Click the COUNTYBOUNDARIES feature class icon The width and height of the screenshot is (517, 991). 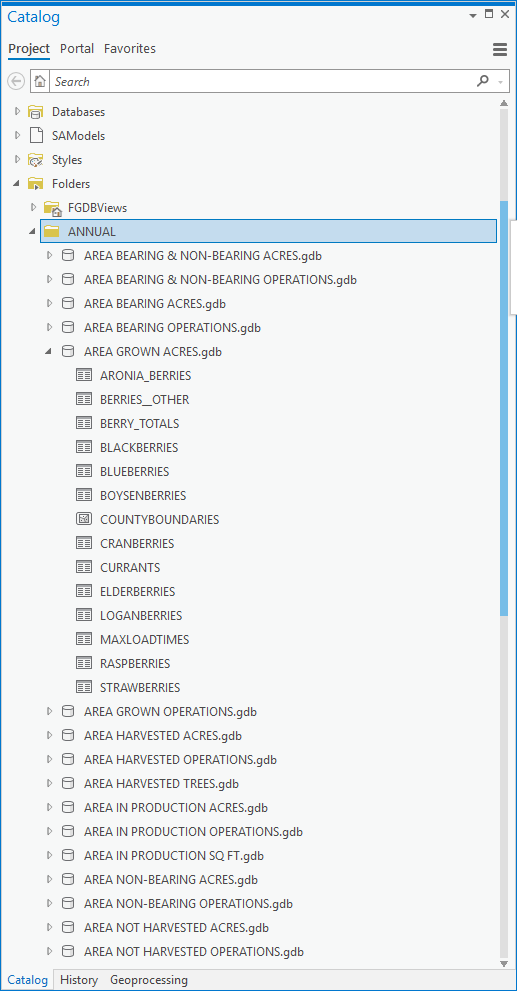pyautogui.click(x=83, y=520)
